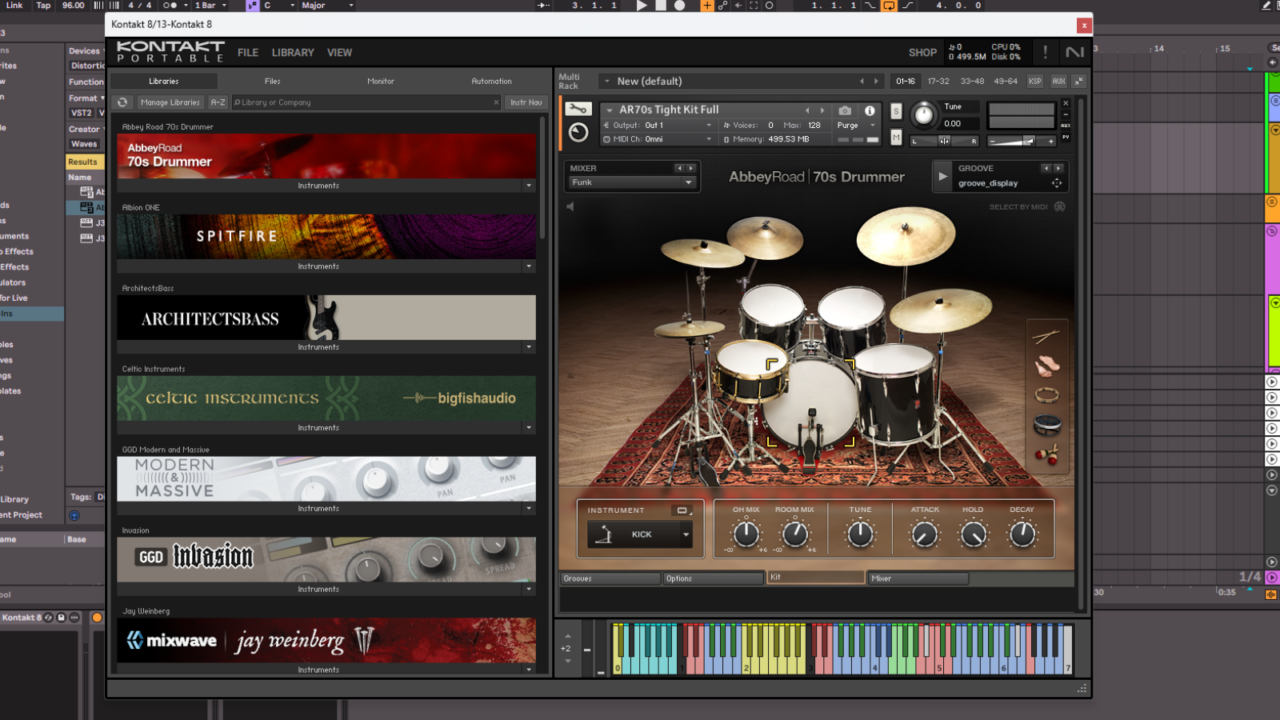
Task: Select the drumsticks articulation icon
Action: [x=1047, y=338]
